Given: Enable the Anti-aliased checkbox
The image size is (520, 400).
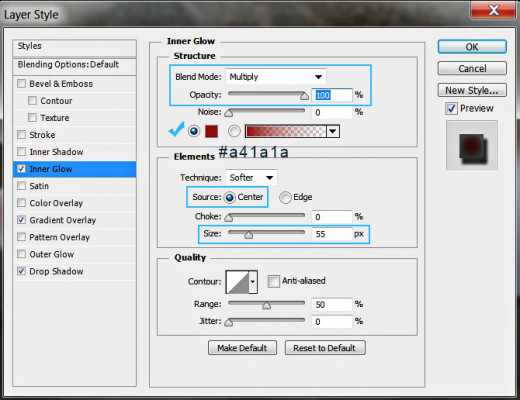Looking at the screenshot, I should coord(273,281).
